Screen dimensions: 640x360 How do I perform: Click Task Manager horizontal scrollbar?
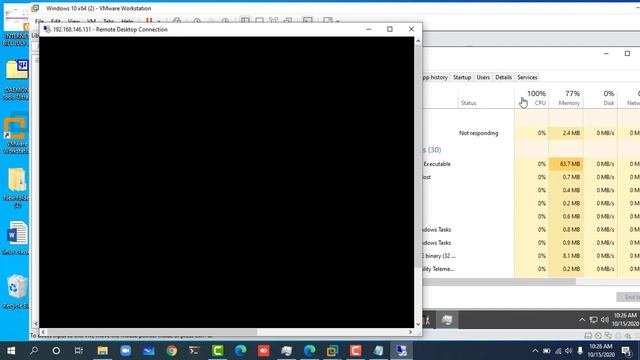tap(499, 282)
